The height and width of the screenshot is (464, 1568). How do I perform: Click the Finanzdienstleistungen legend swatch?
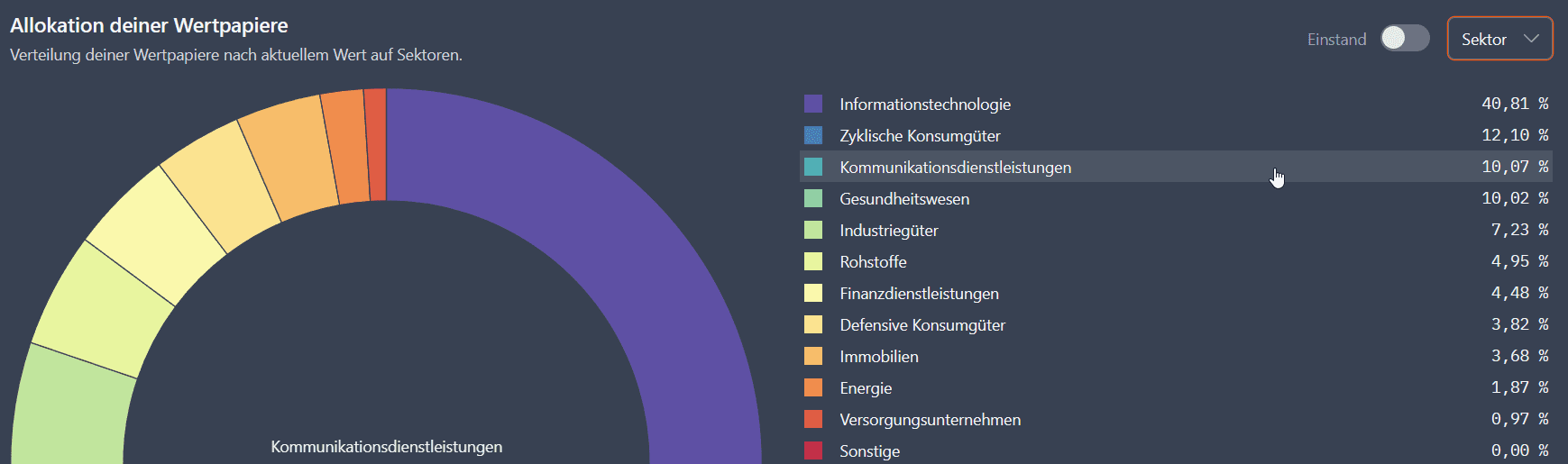click(813, 293)
